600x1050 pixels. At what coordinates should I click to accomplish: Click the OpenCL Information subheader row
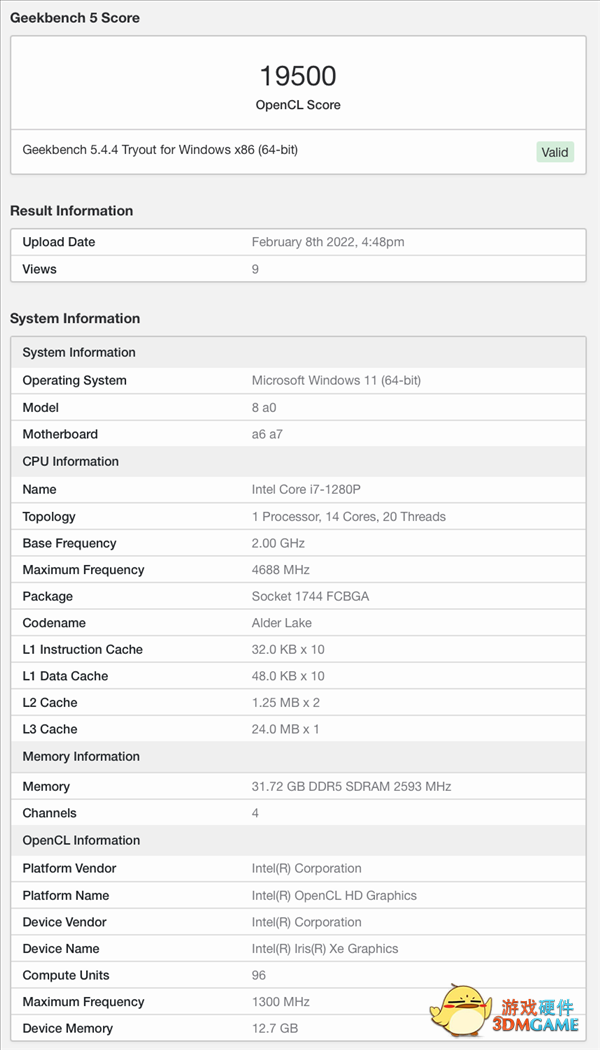299,840
